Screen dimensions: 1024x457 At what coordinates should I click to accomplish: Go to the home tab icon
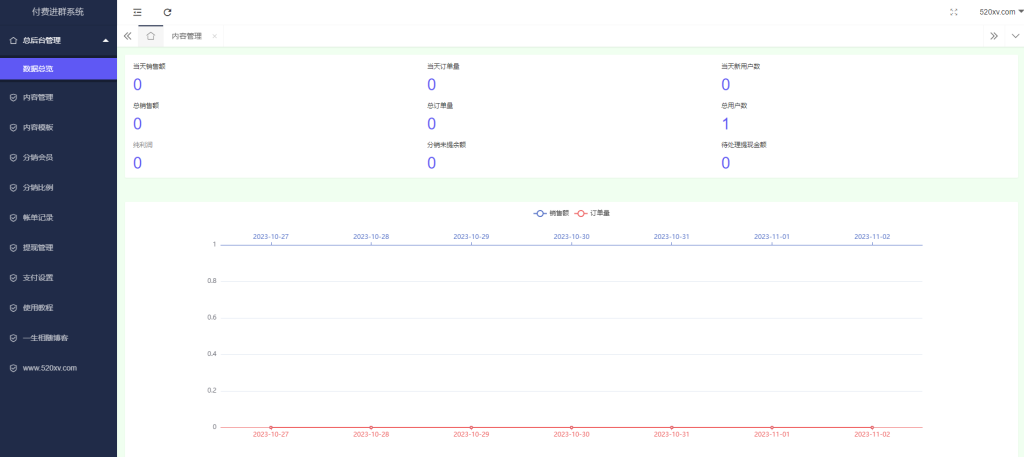point(150,35)
